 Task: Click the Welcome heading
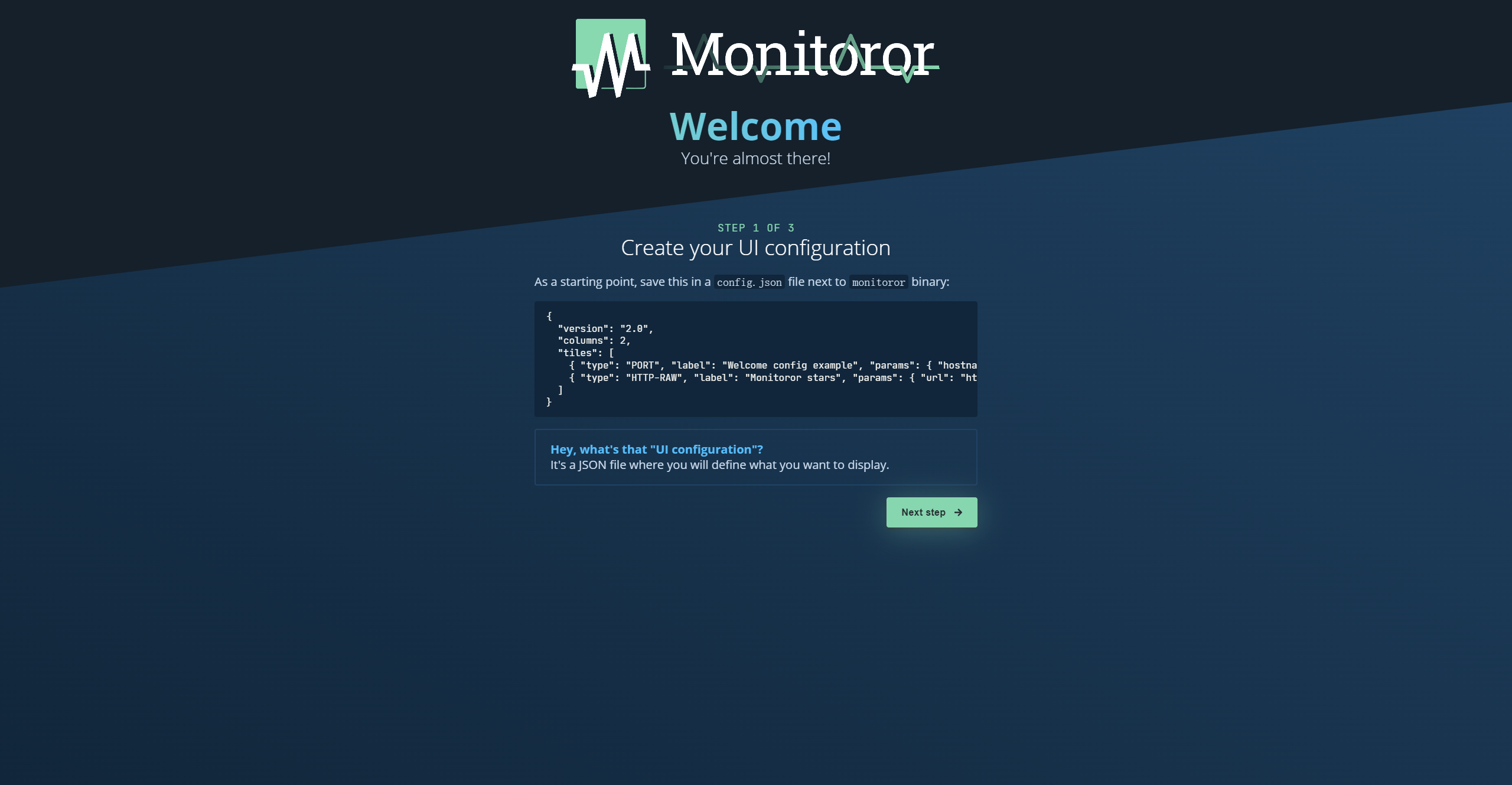coord(756,125)
